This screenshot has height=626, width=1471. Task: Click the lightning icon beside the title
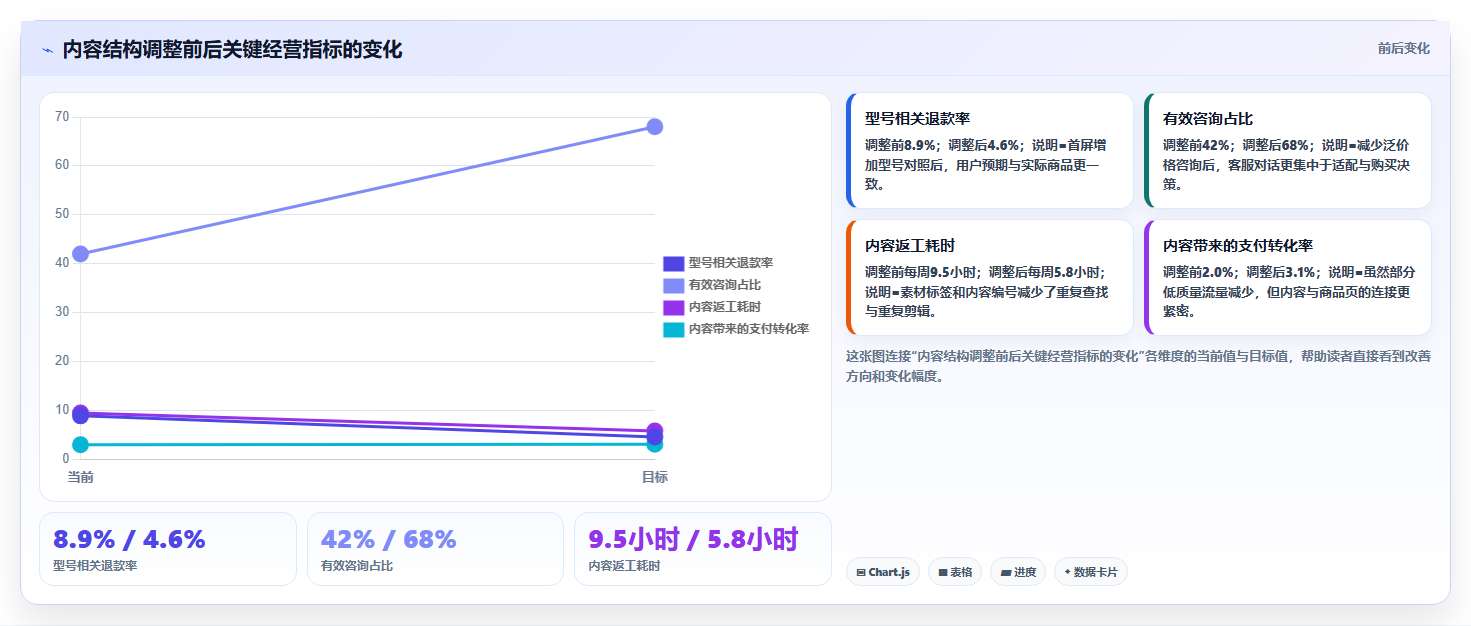click(x=48, y=50)
